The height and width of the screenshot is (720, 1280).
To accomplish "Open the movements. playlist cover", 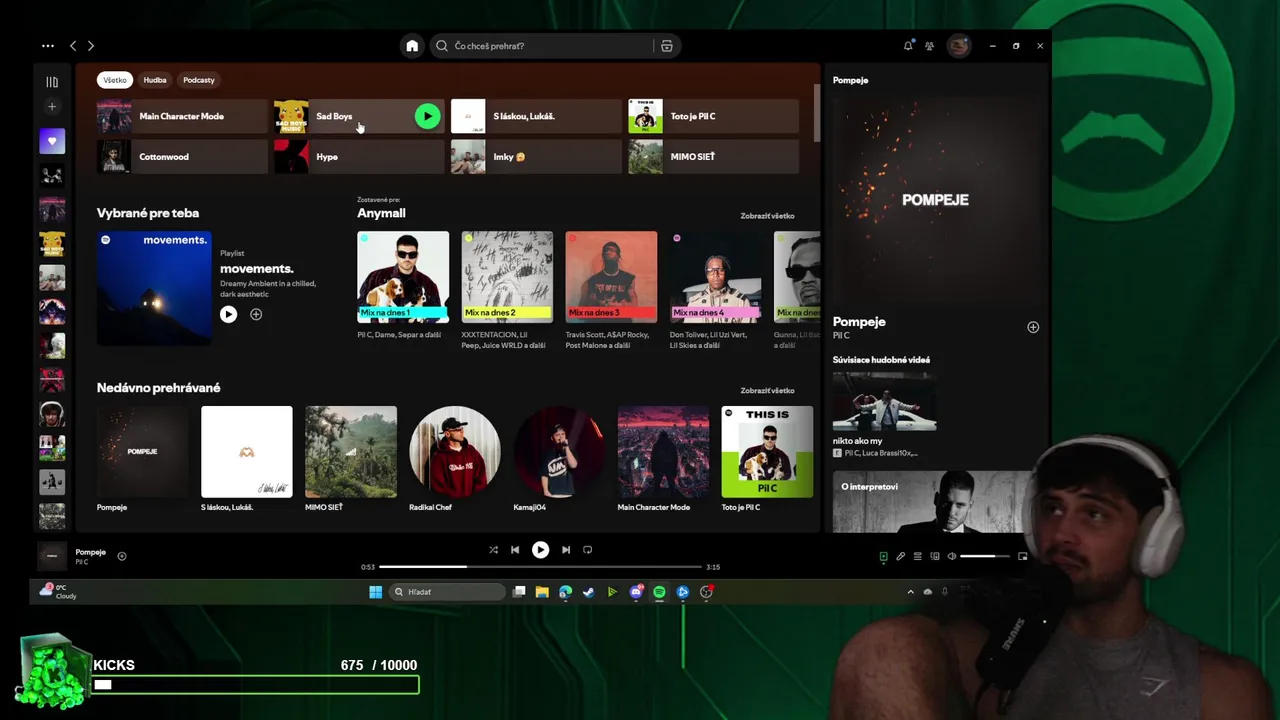I will tap(154, 288).
